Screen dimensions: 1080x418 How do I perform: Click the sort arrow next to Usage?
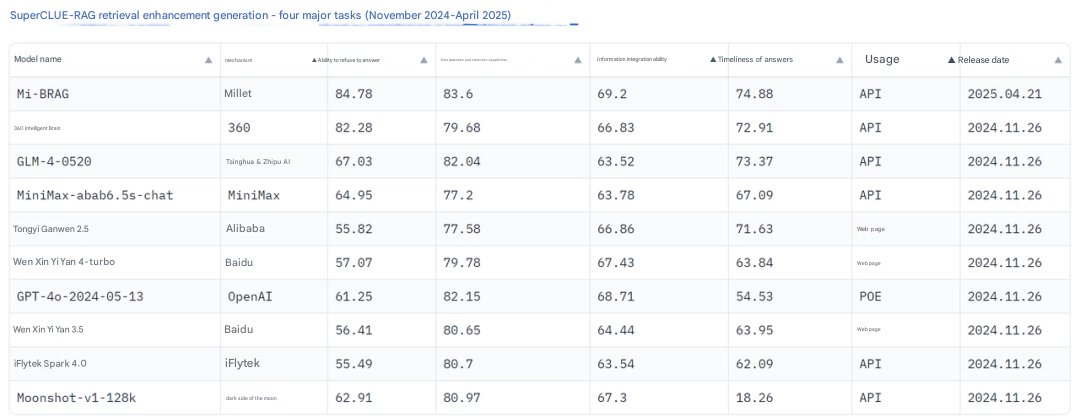951,60
